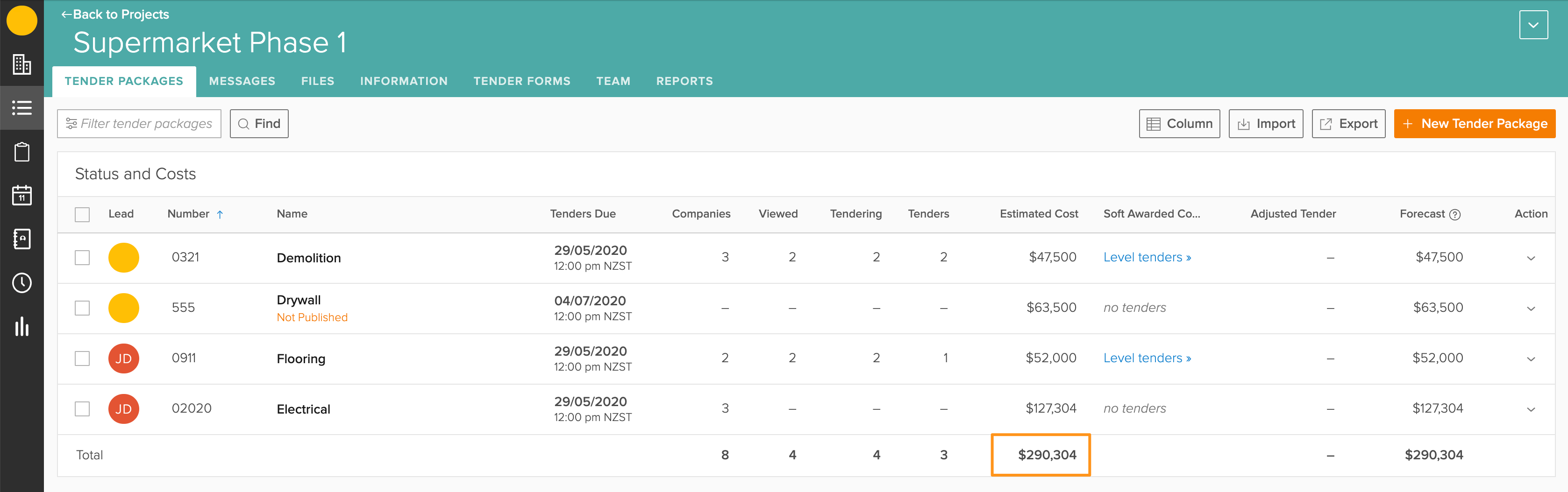The height and width of the screenshot is (492, 1568).
Task: Click the Soft Awarded Co... column header
Action: [1152, 214]
